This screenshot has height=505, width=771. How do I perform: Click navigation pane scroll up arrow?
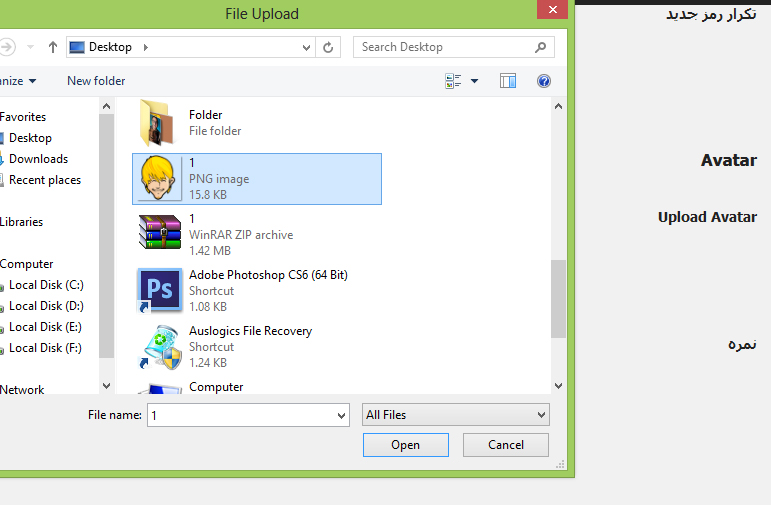[106, 106]
